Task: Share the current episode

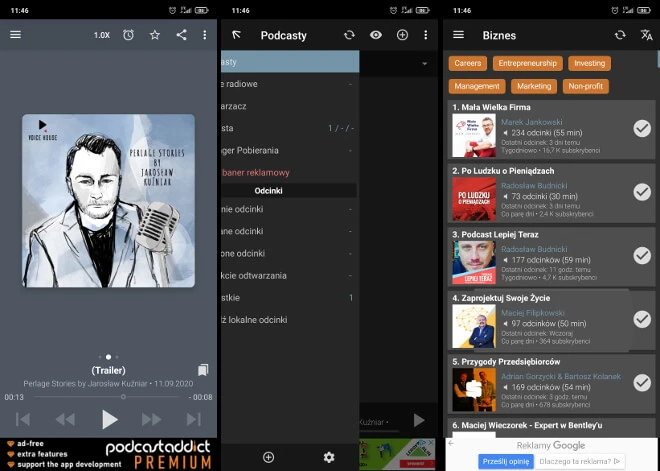Action: point(181,35)
